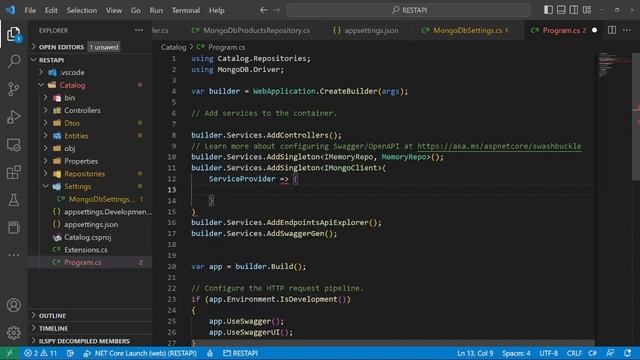The image size is (640, 360).
Task: Open Explorer panel more actions ellipsis
Action: pos(139,30)
